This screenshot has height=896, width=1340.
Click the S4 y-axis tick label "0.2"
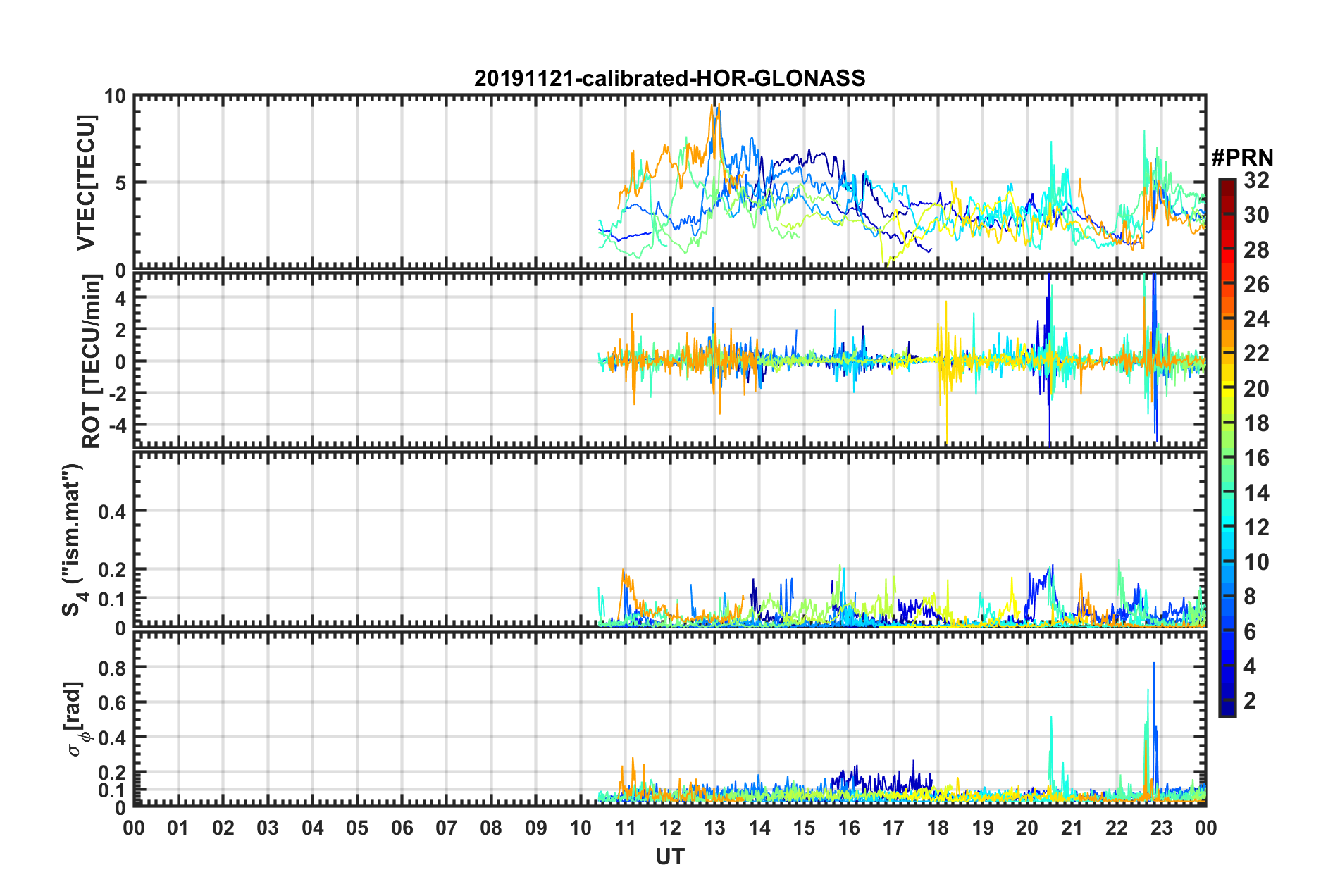coord(112,569)
